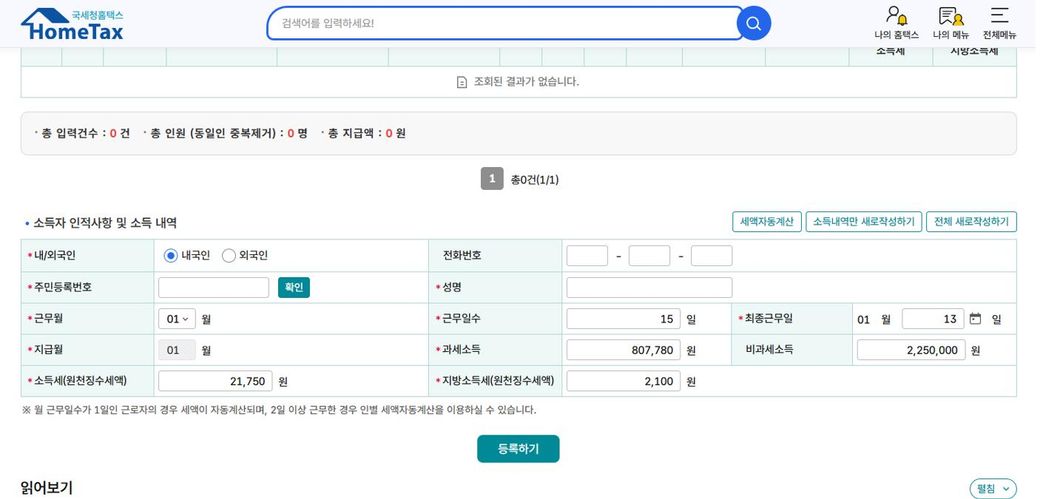Select 외국인 radio button

tap(229, 256)
